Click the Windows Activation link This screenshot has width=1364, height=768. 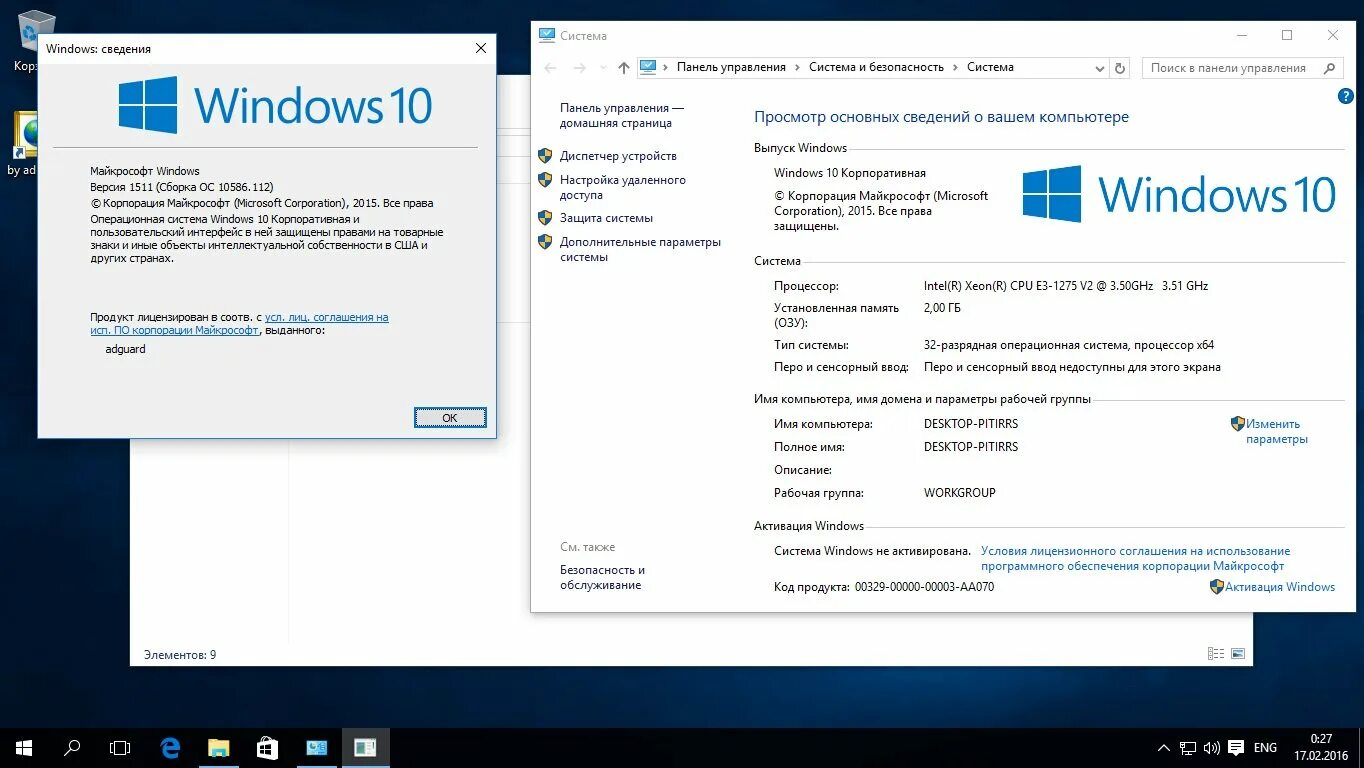click(x=1280, y=587)
